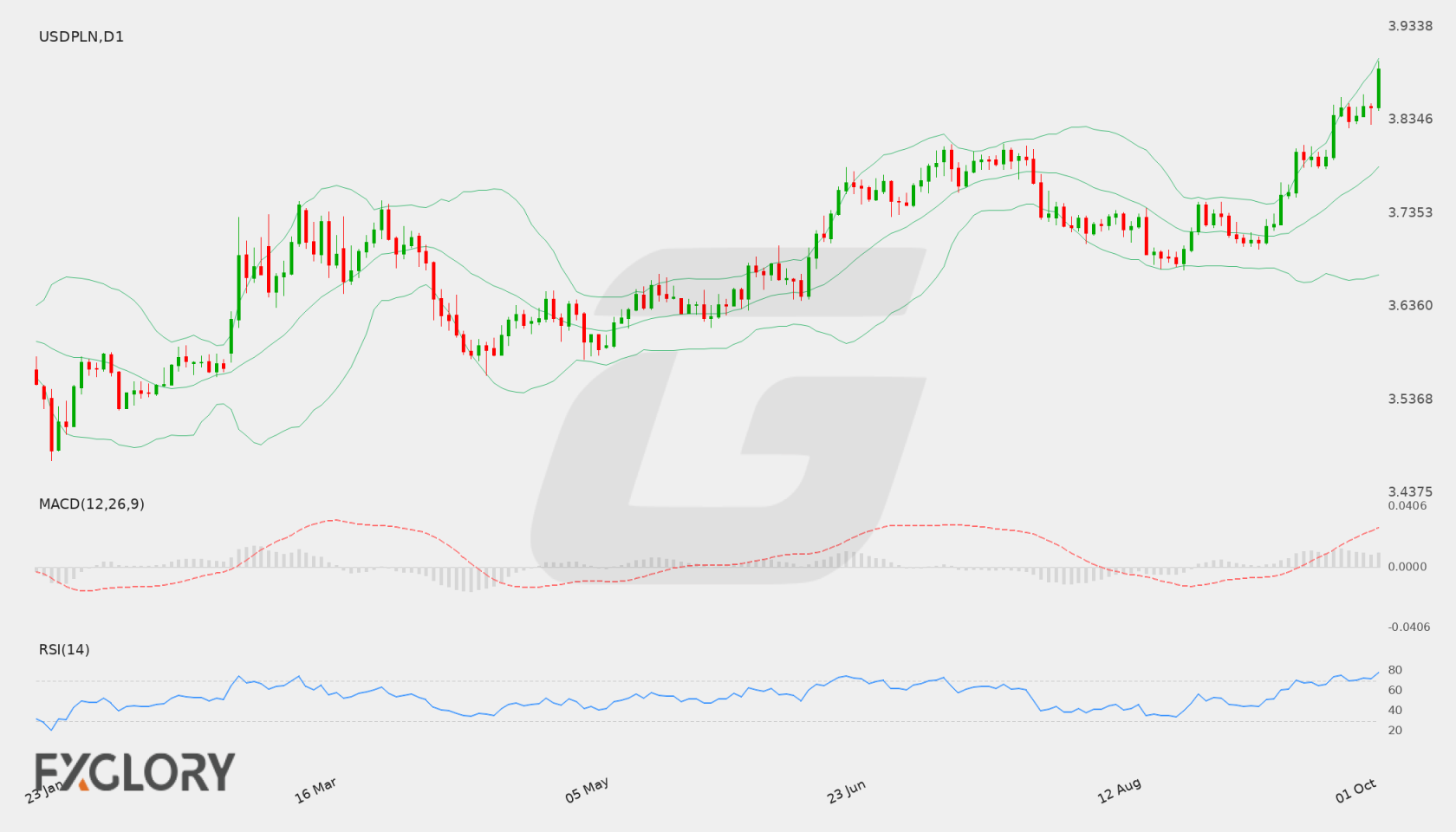Click the -0.0406 MACD axis value
This screenshot has height=832, width=1456.
1409,627
